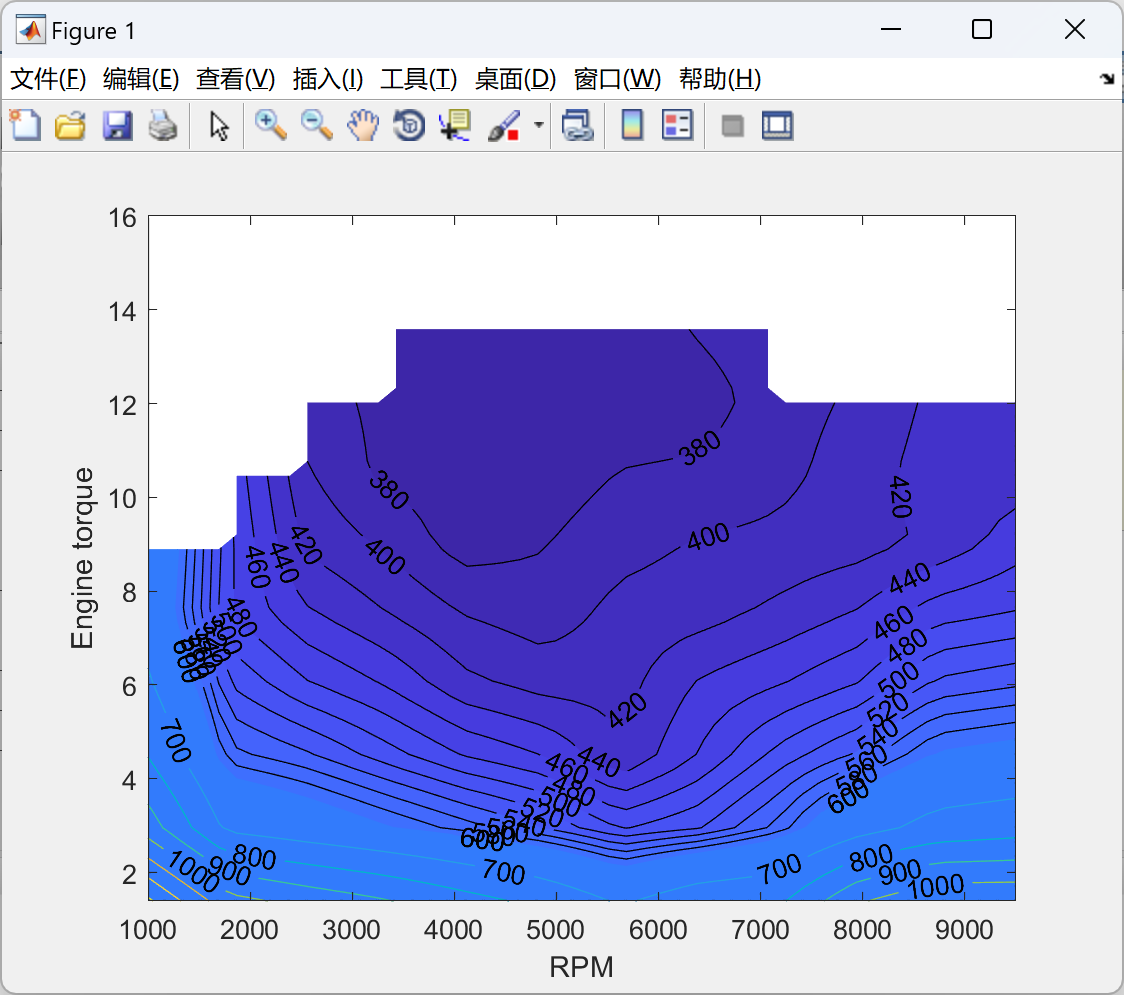Click the 'Engine torque' y-axis label
The image size is (1124, 995).
[x=82, y=558]
